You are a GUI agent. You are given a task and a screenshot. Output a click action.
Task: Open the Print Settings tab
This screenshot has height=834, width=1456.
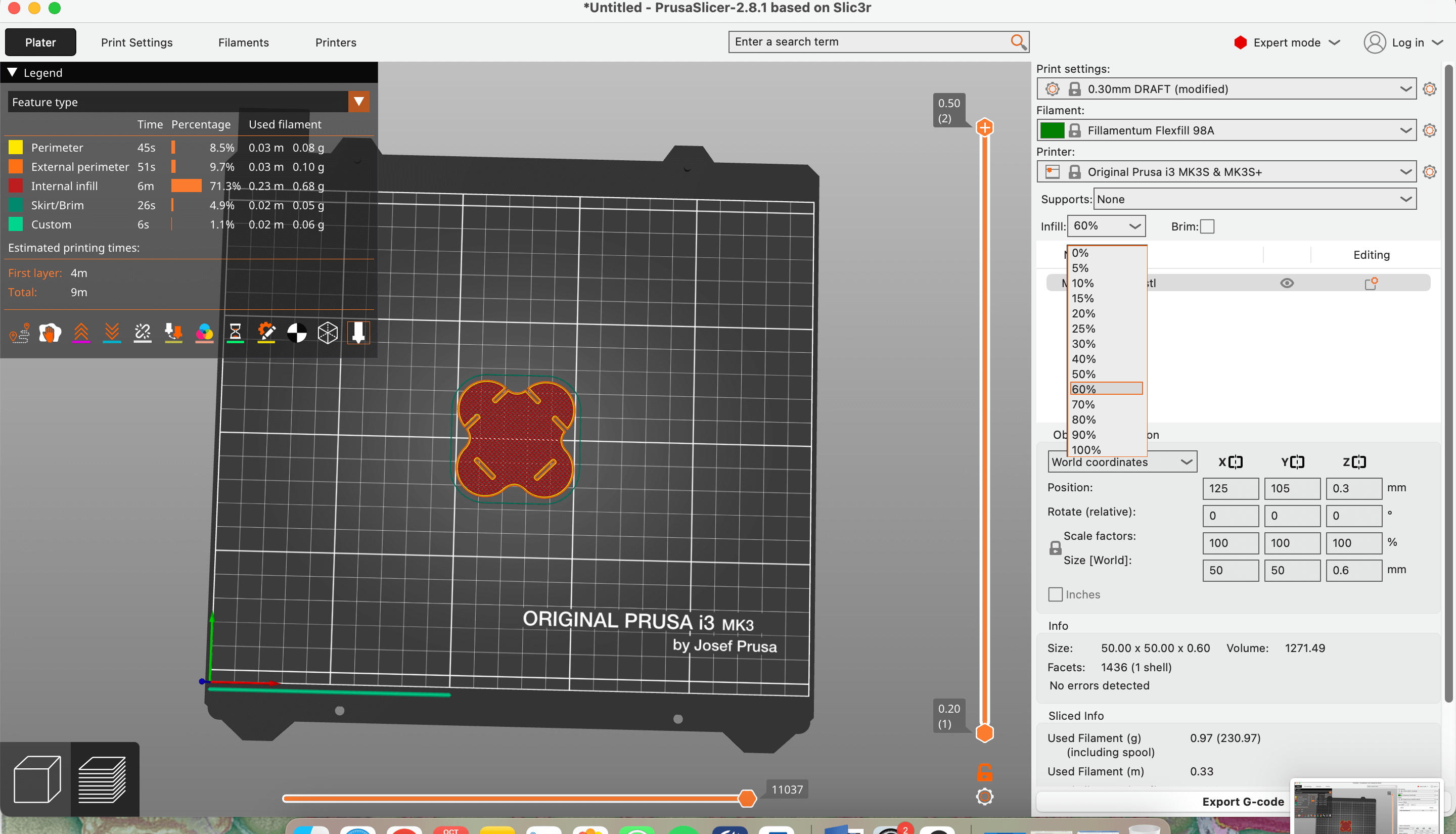(x=137, y=42)
